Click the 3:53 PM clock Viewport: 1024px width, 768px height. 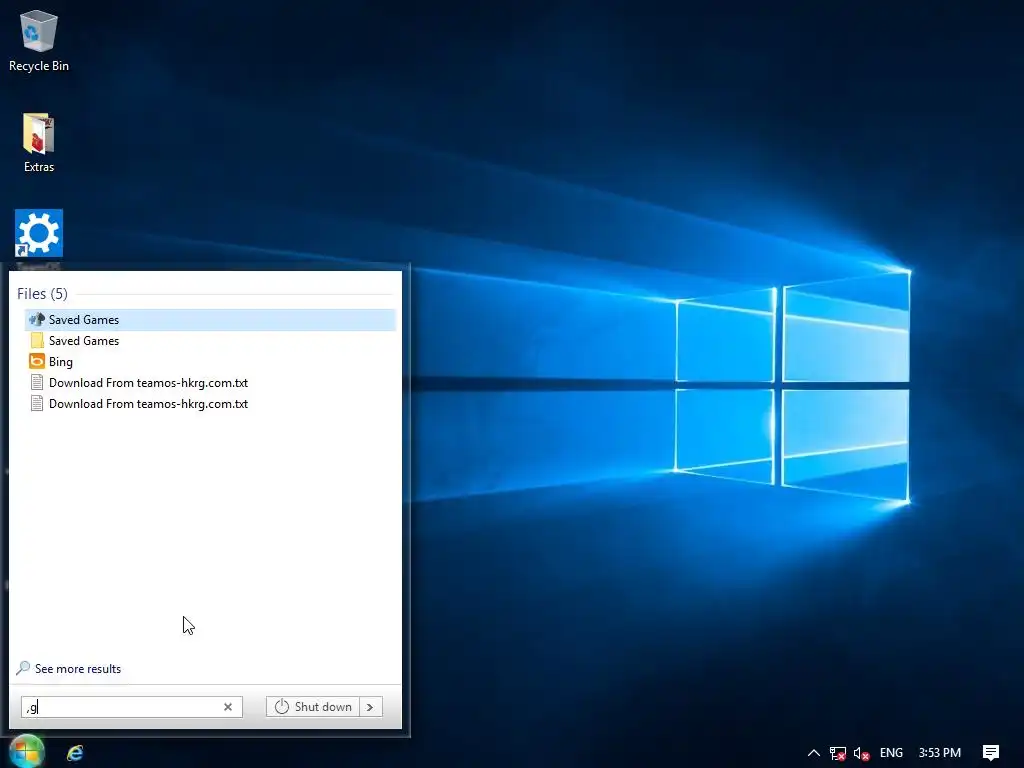point(940,753)
